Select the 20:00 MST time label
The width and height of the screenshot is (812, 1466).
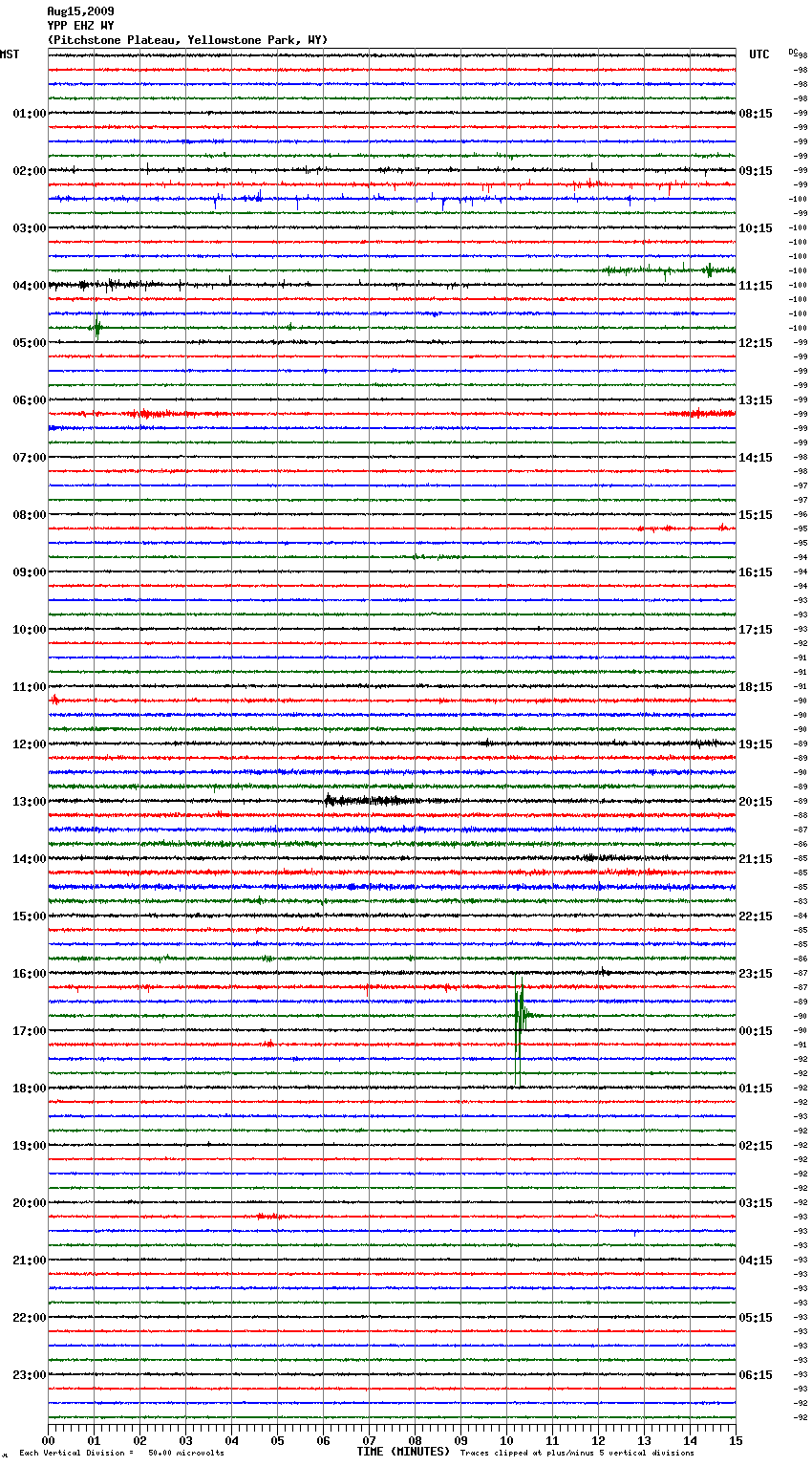point(30,1203)
